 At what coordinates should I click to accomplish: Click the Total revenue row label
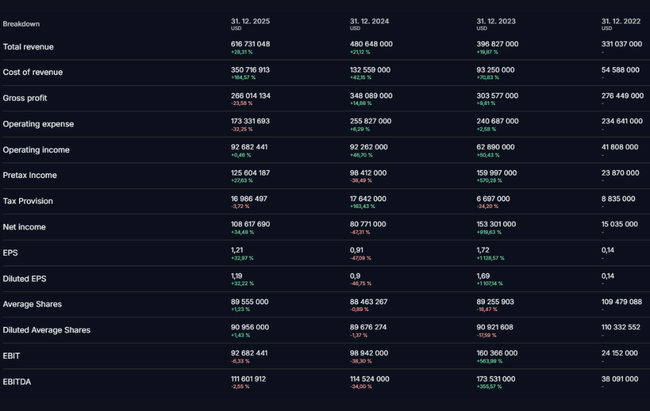(x=28, y=47)
